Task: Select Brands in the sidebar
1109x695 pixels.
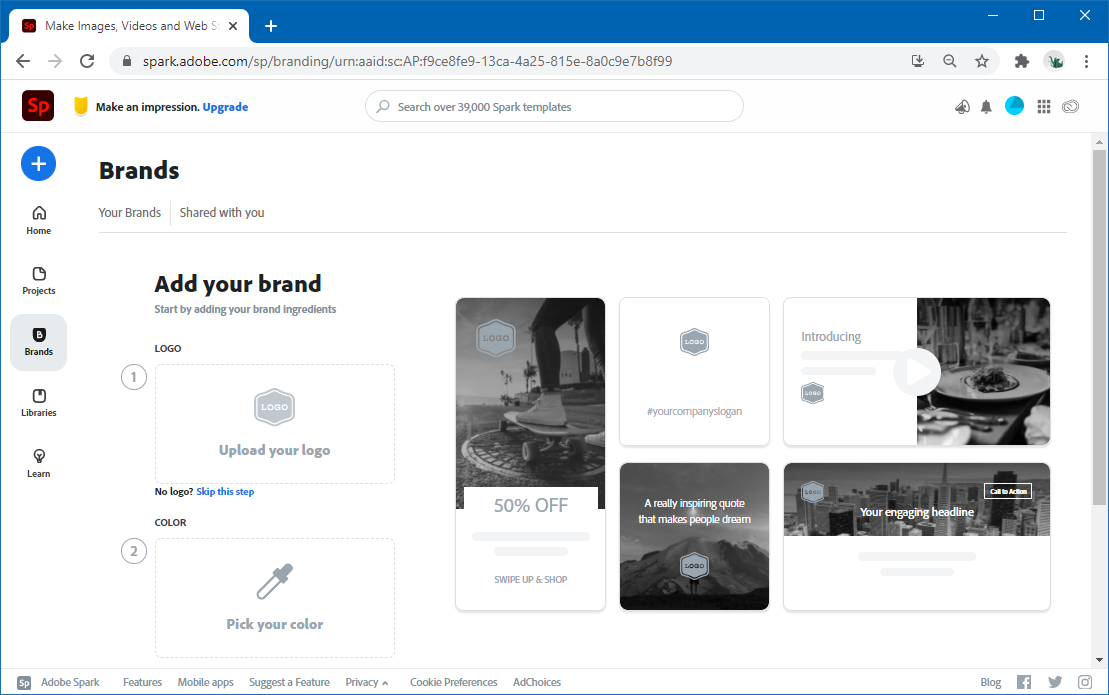Action: [x=39, y=342]
